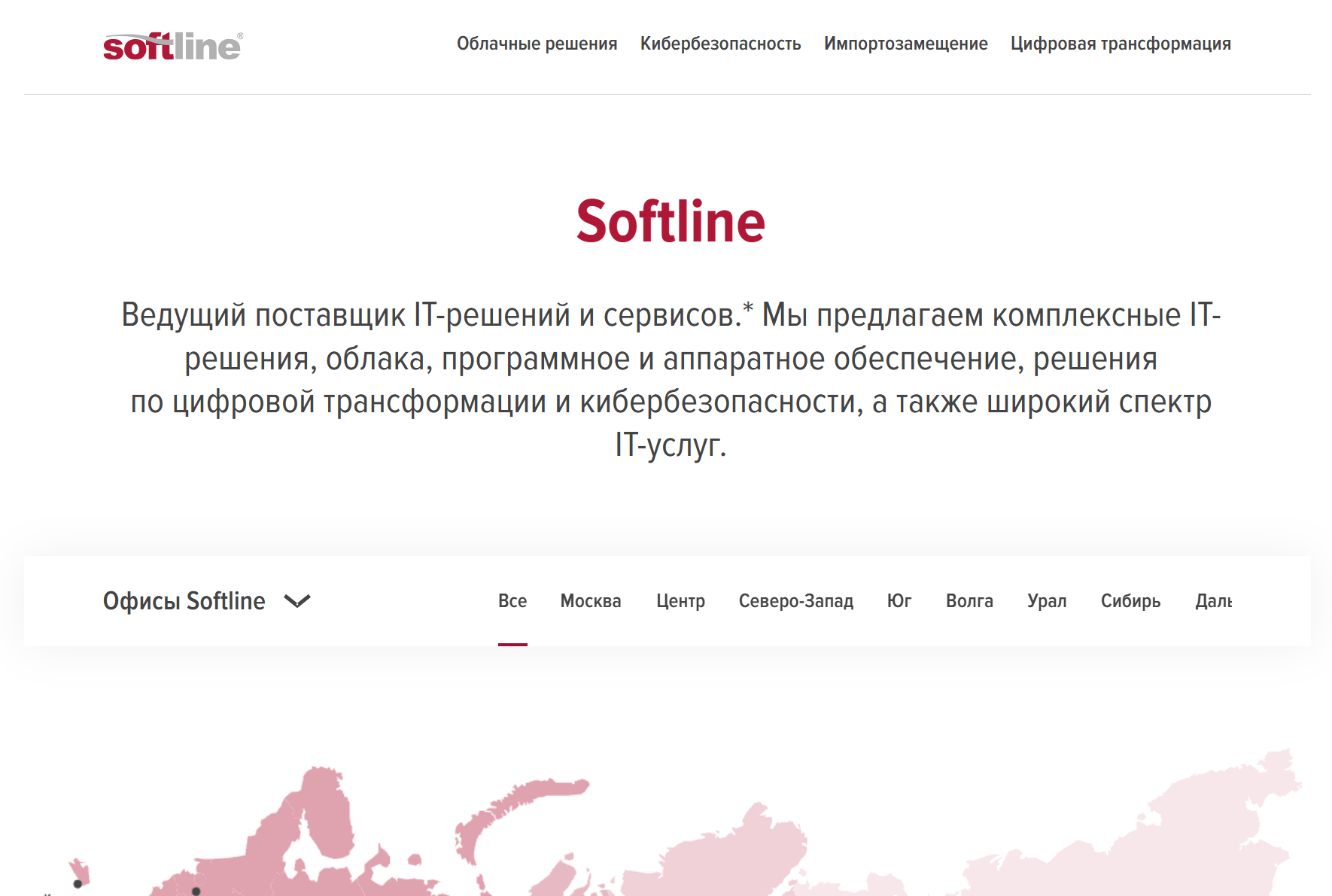The height and width of the screenshot is (896, 1332).
Task: Click the Офисы Softline heading
Action: click(x=184, y=601)
